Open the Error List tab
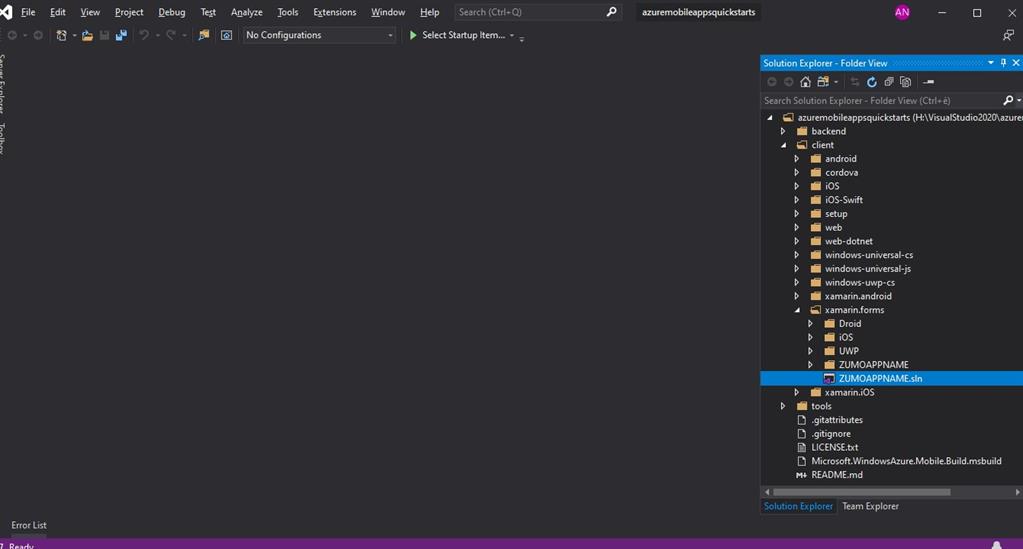This screenshot has height=549, width=1023. (29, 525)
